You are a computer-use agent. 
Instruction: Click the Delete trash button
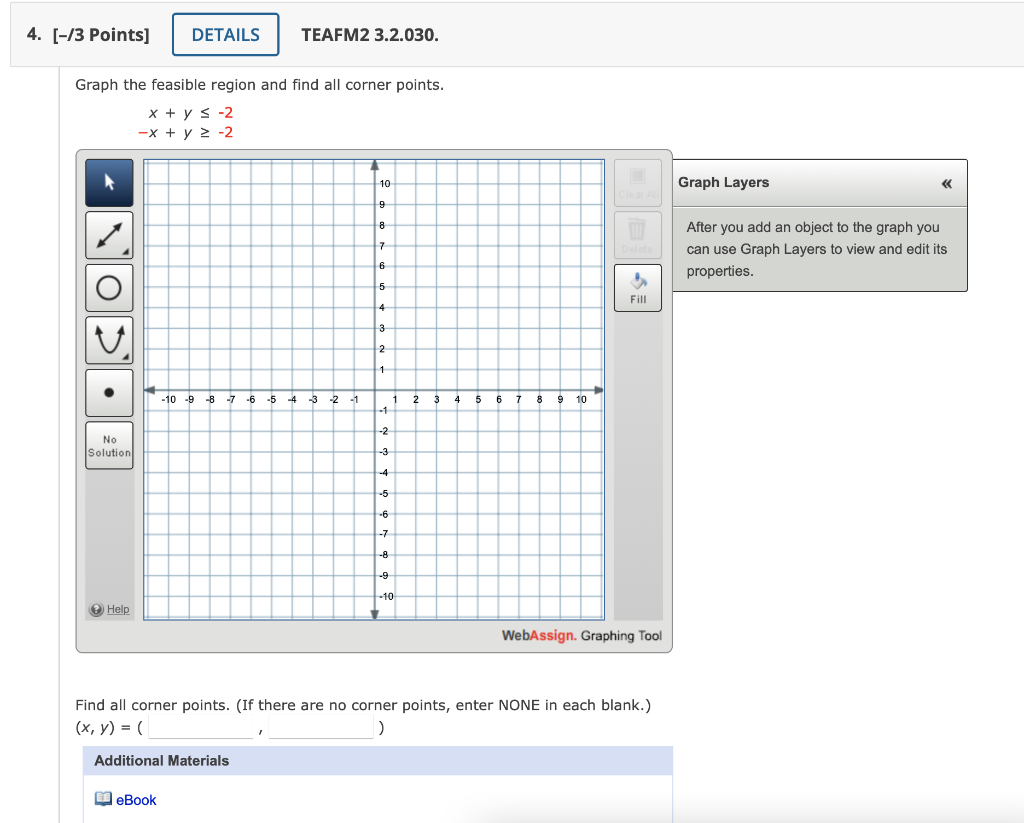coord(638,235)
